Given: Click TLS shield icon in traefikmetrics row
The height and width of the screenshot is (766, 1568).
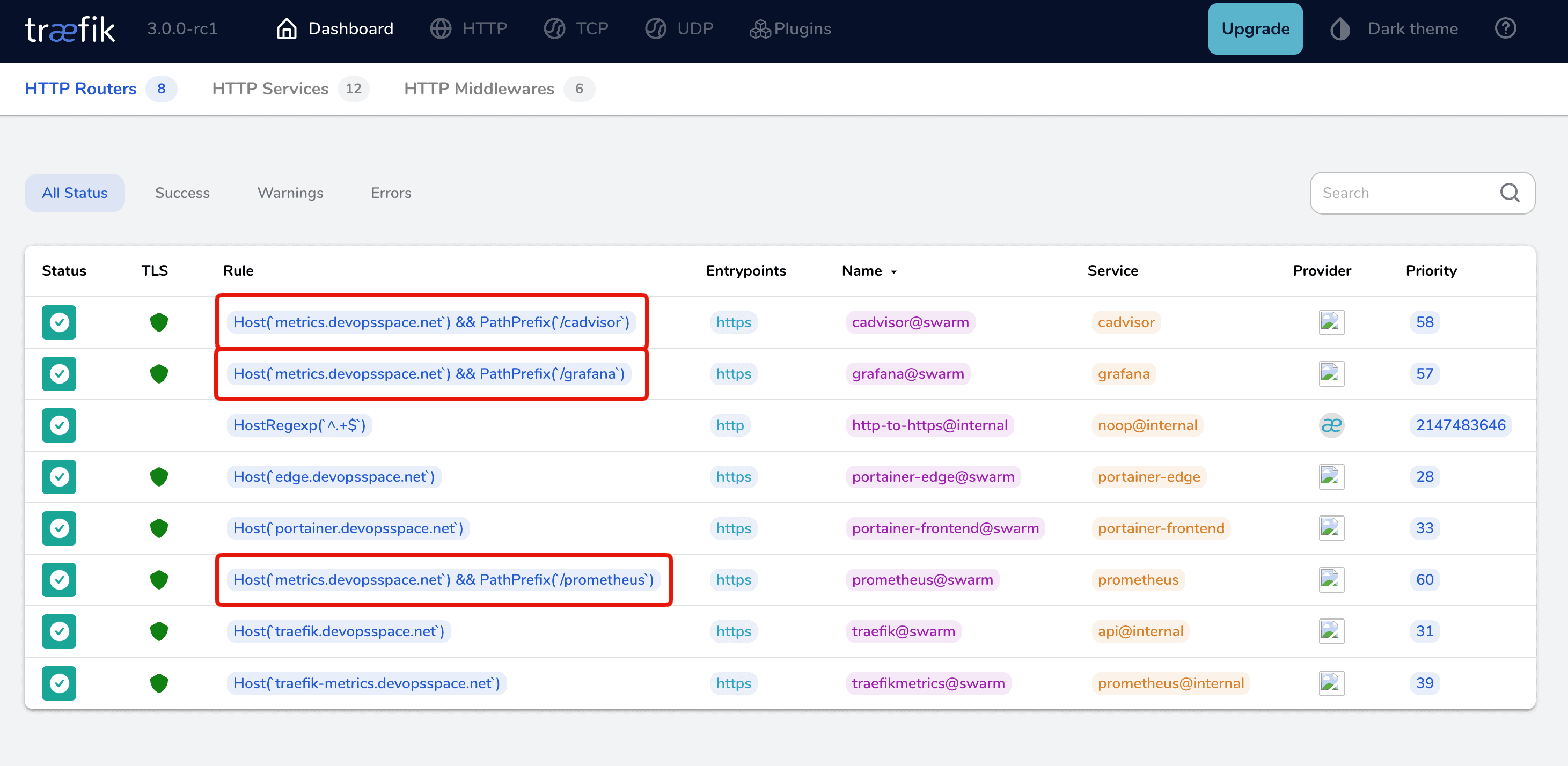Looking at the screenshot, I should point(159,683).
